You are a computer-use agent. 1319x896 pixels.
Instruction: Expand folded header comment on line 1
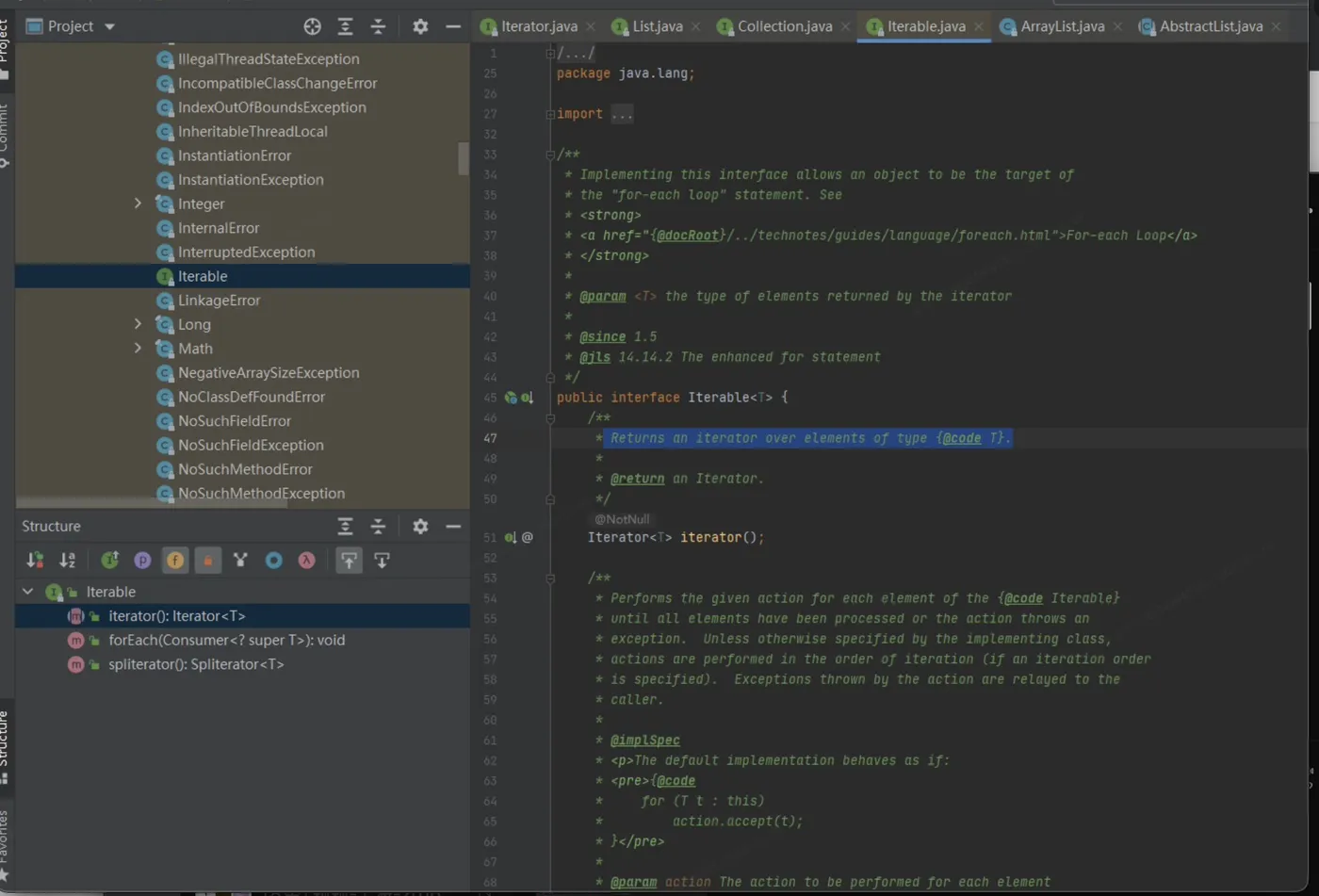click(550, 54)
